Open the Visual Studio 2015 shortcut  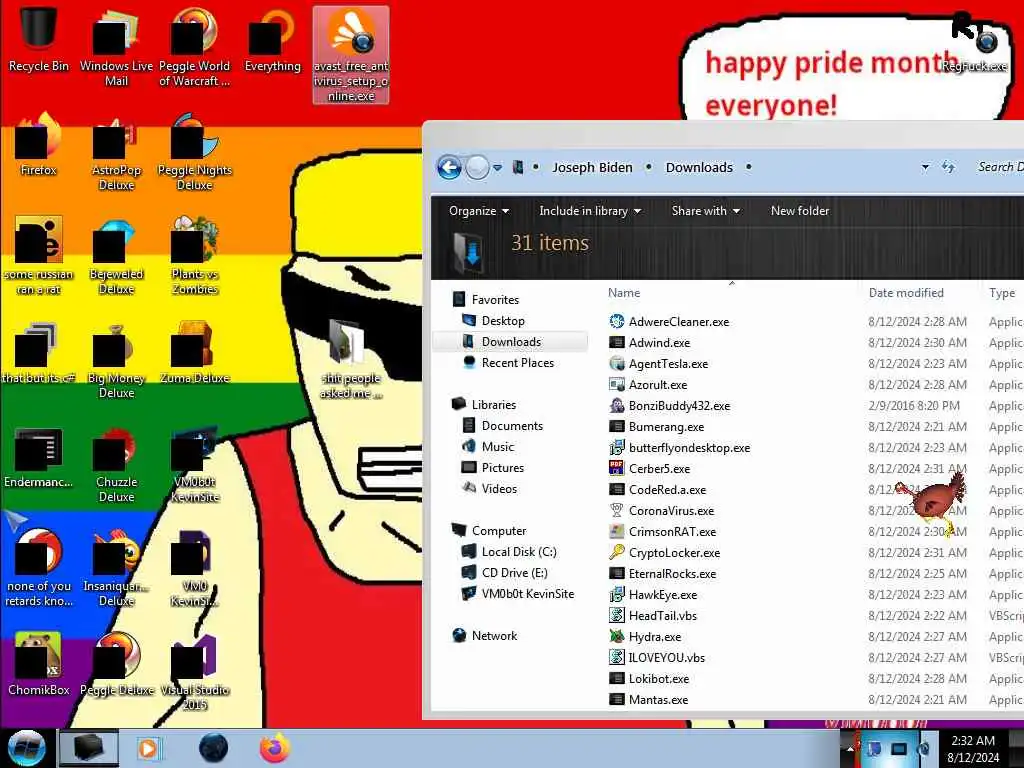[195, 673]
